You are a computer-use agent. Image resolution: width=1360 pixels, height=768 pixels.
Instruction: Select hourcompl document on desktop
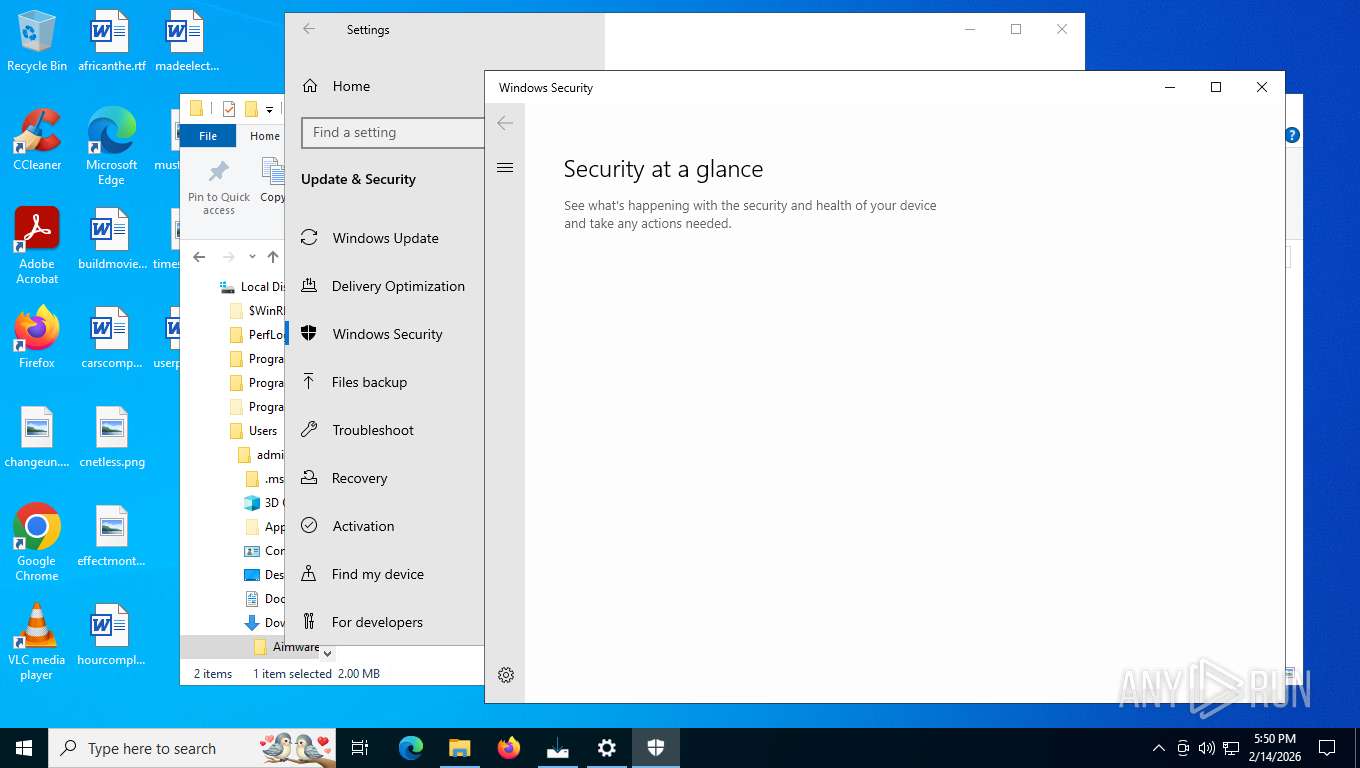[x=111, y=636]
